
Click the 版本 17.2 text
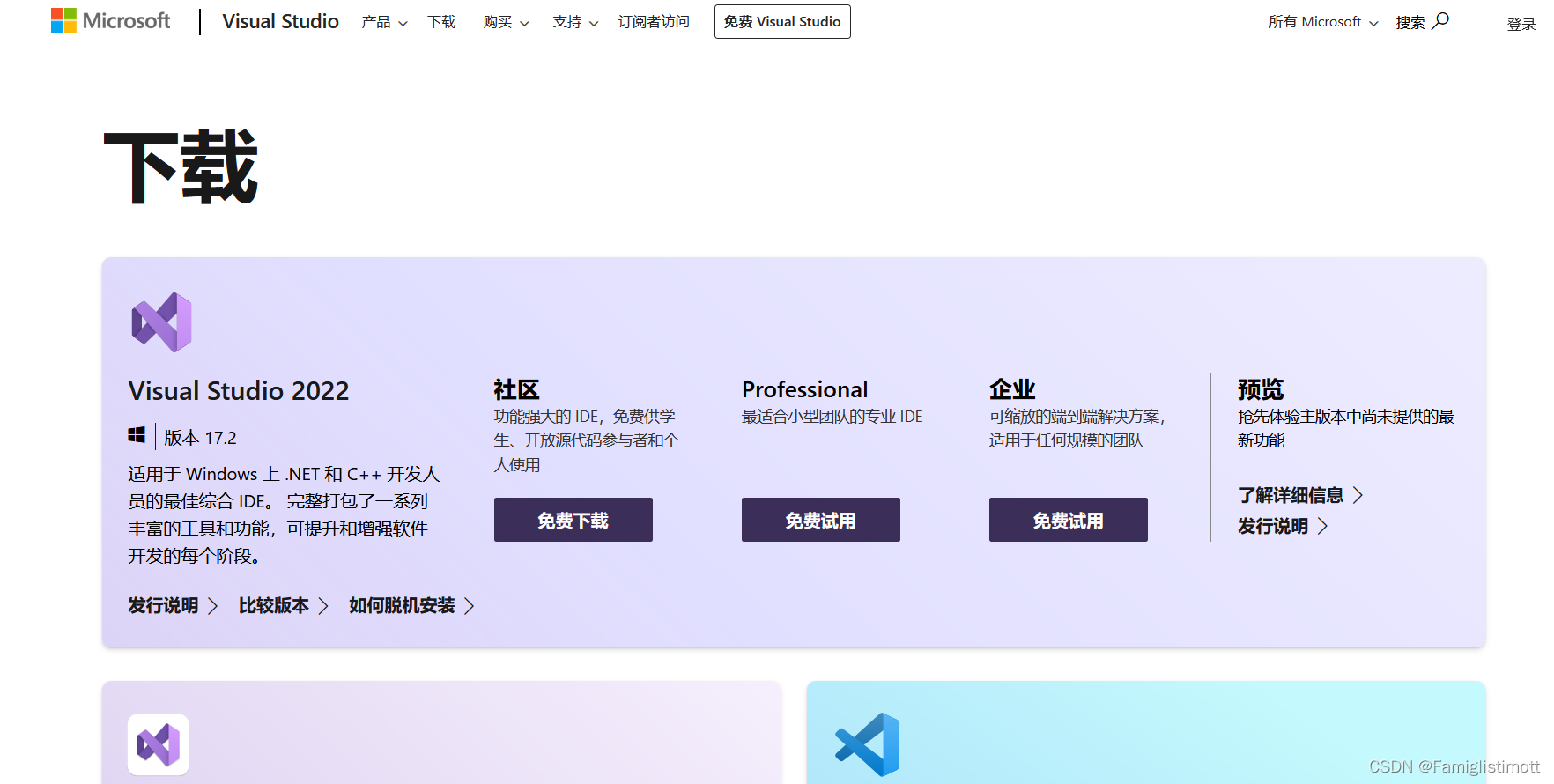point(200,438)
